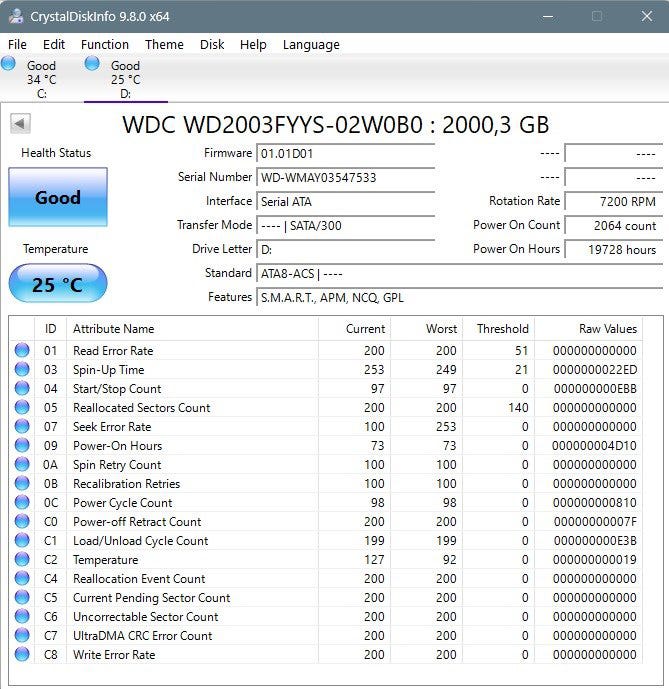669x689 pixels.
Task: Select the Seek Error Rate worst value 253
Action: pyautogui.click(x=446, y=427)
